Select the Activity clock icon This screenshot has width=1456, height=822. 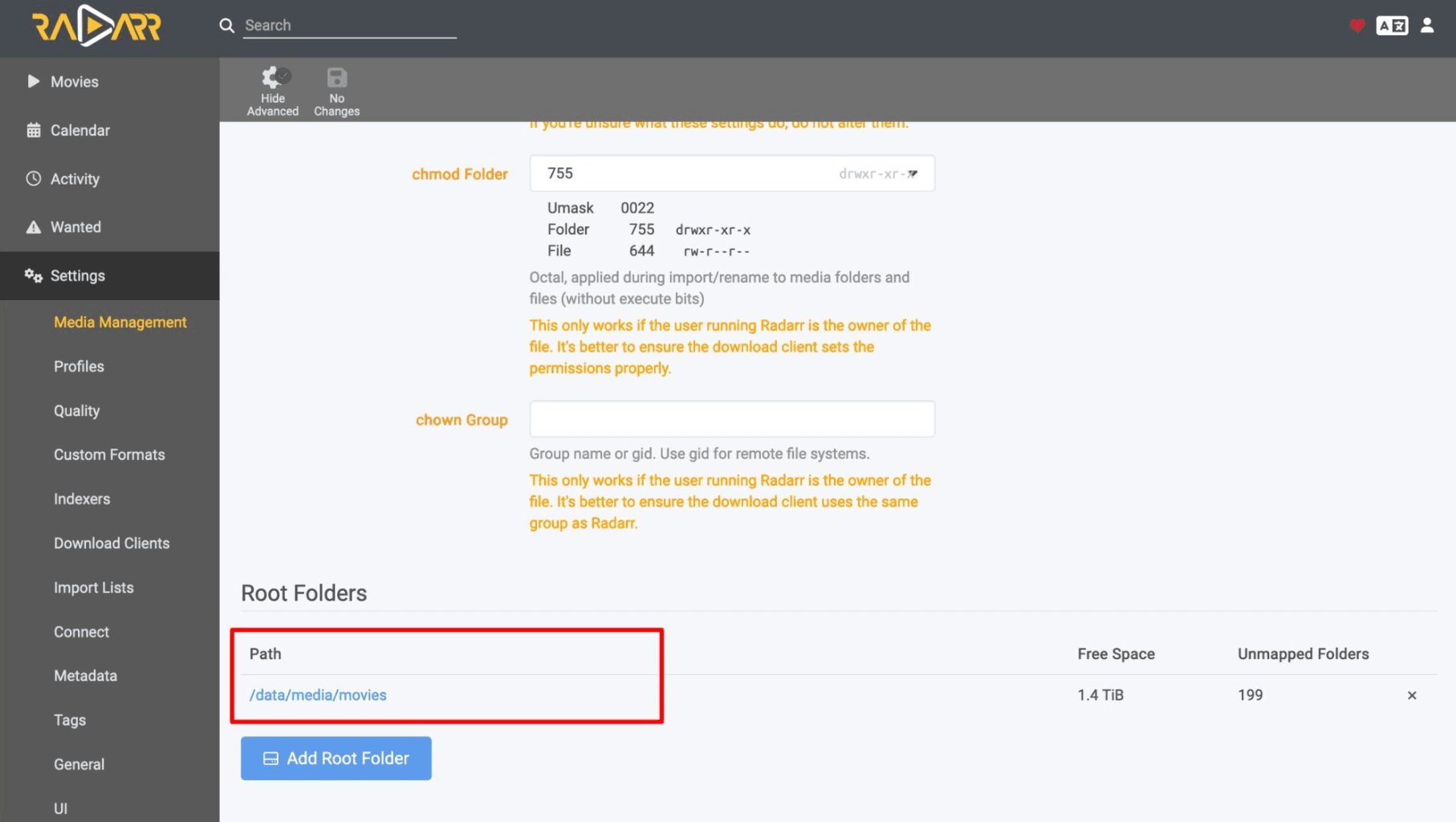[x=32, y=178]
